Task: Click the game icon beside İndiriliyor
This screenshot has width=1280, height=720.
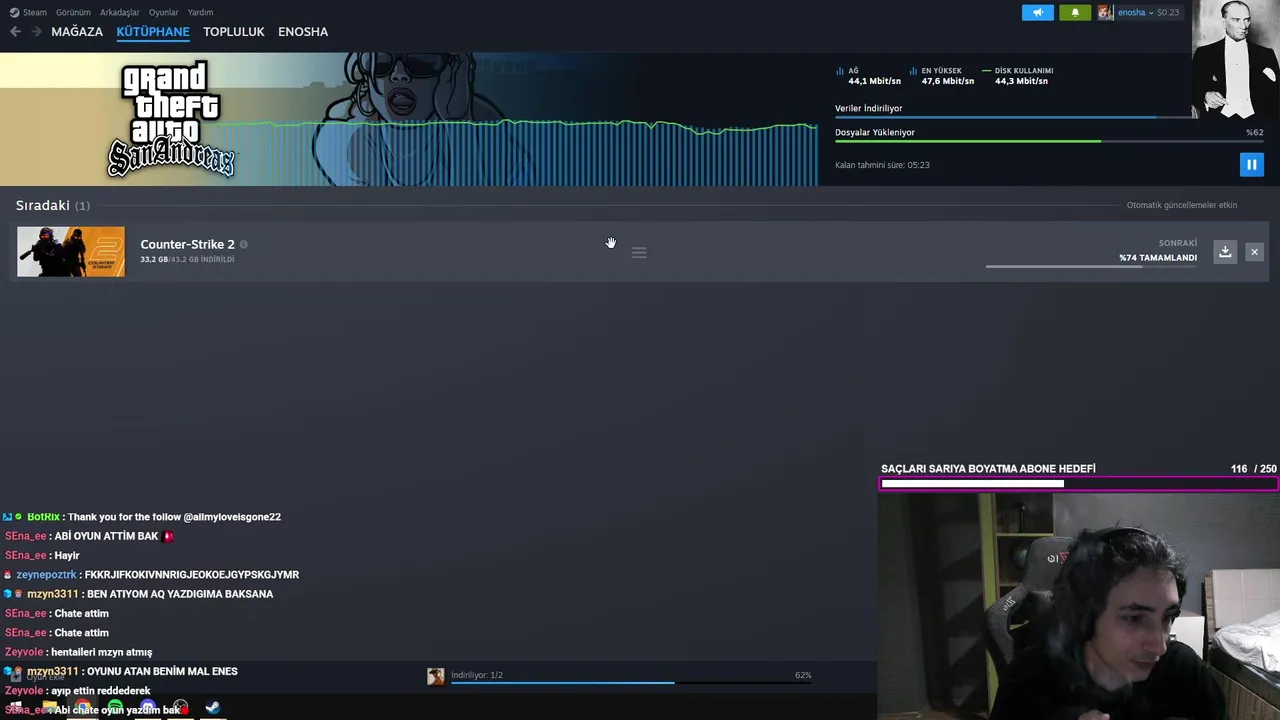Action: point(436,677)
